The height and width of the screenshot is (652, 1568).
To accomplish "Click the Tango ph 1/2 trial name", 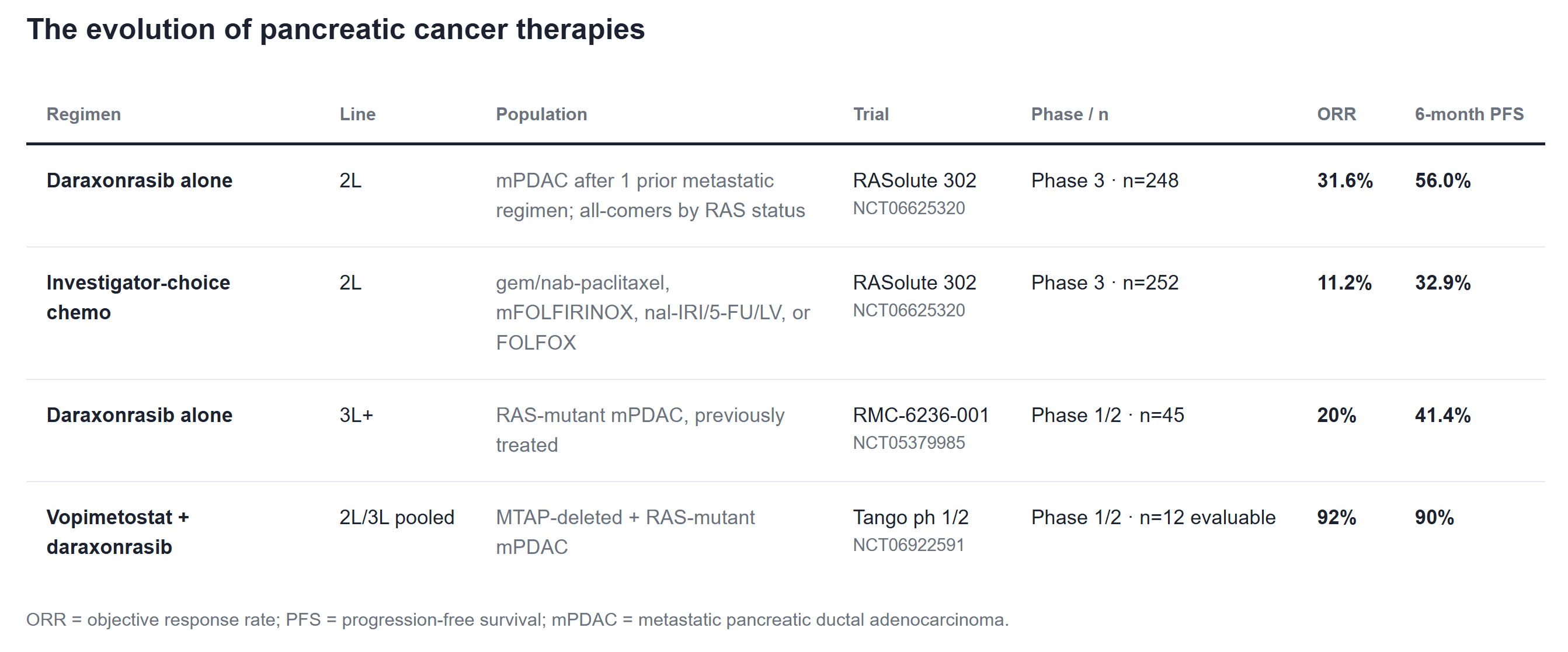I will 910,517.
